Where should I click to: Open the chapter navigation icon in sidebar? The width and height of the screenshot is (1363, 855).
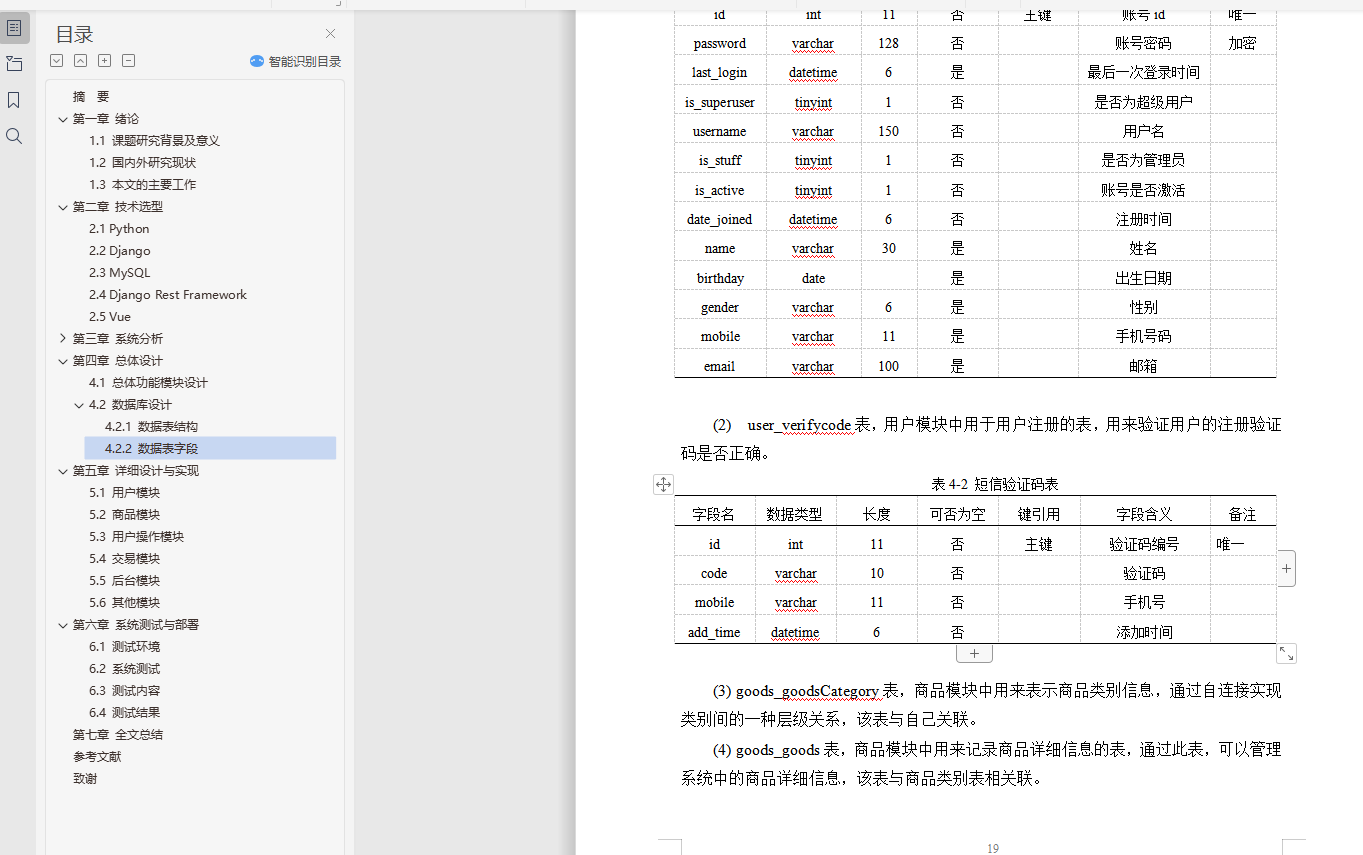[14, 64]
